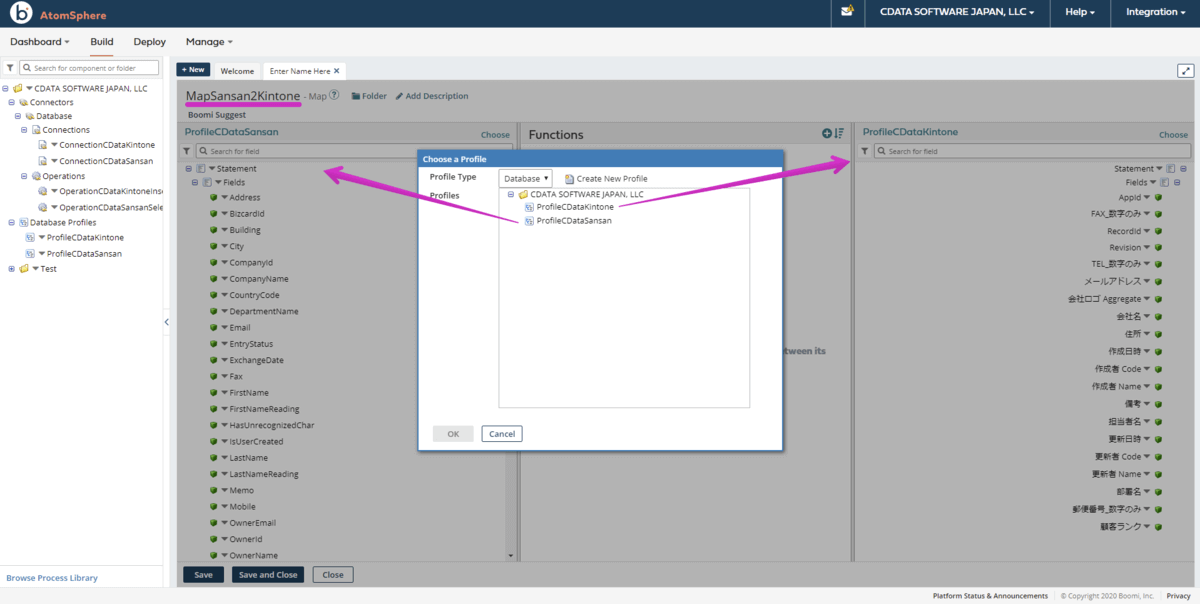Click Choose link in ProfileCDataSansan panel
The image size is (1200, 604).
[x=495, y=134]
